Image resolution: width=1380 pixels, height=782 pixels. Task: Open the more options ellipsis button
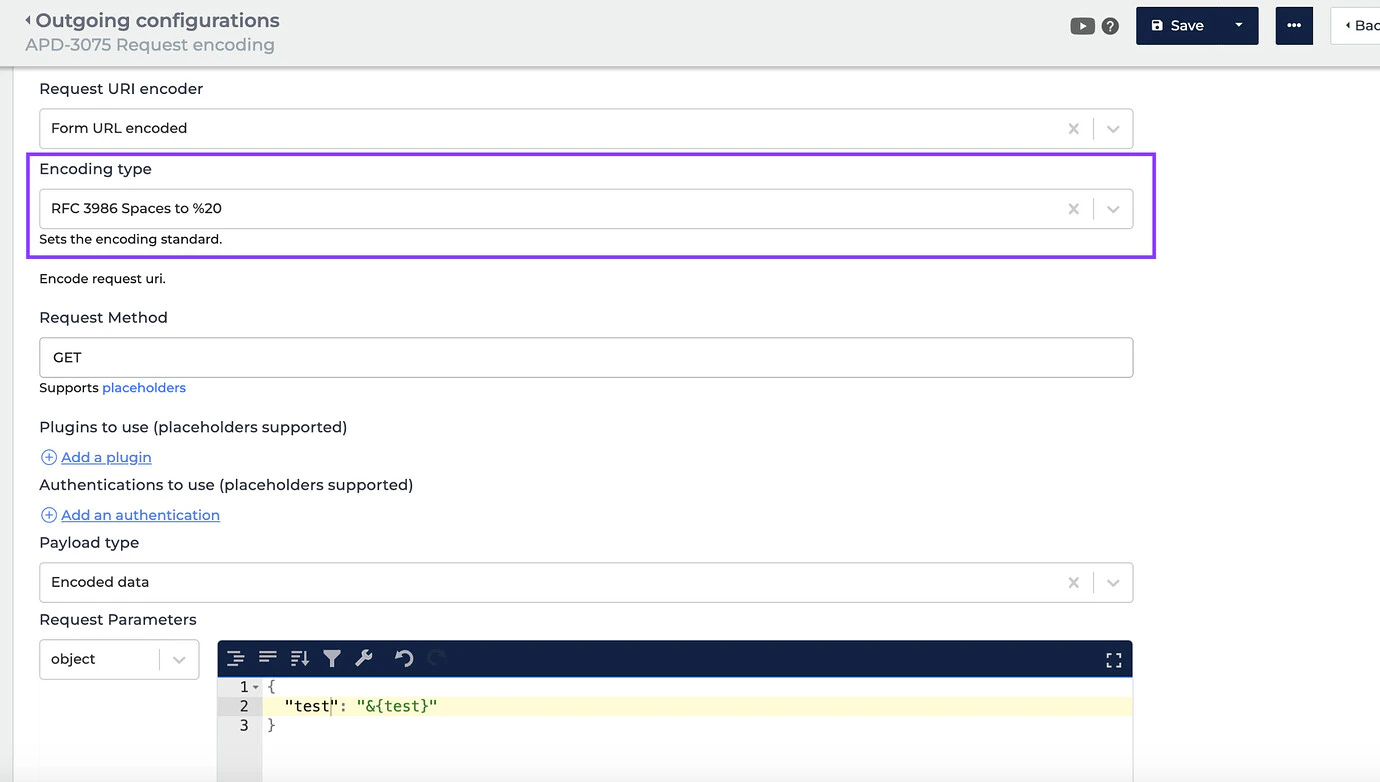(1294, 25)
